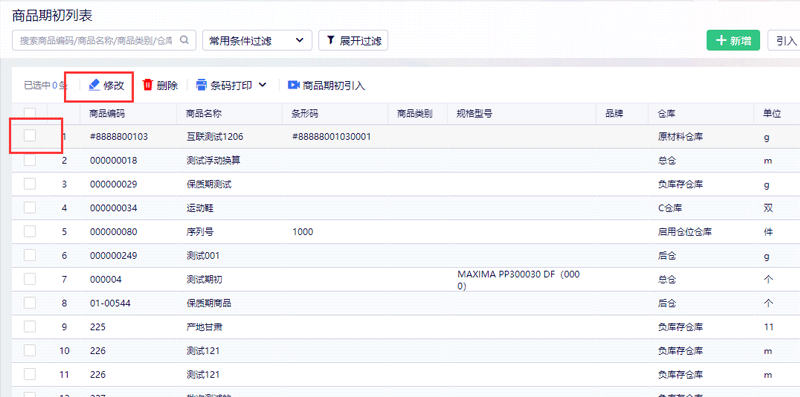Click the search magnifier icon

(184, 40)
